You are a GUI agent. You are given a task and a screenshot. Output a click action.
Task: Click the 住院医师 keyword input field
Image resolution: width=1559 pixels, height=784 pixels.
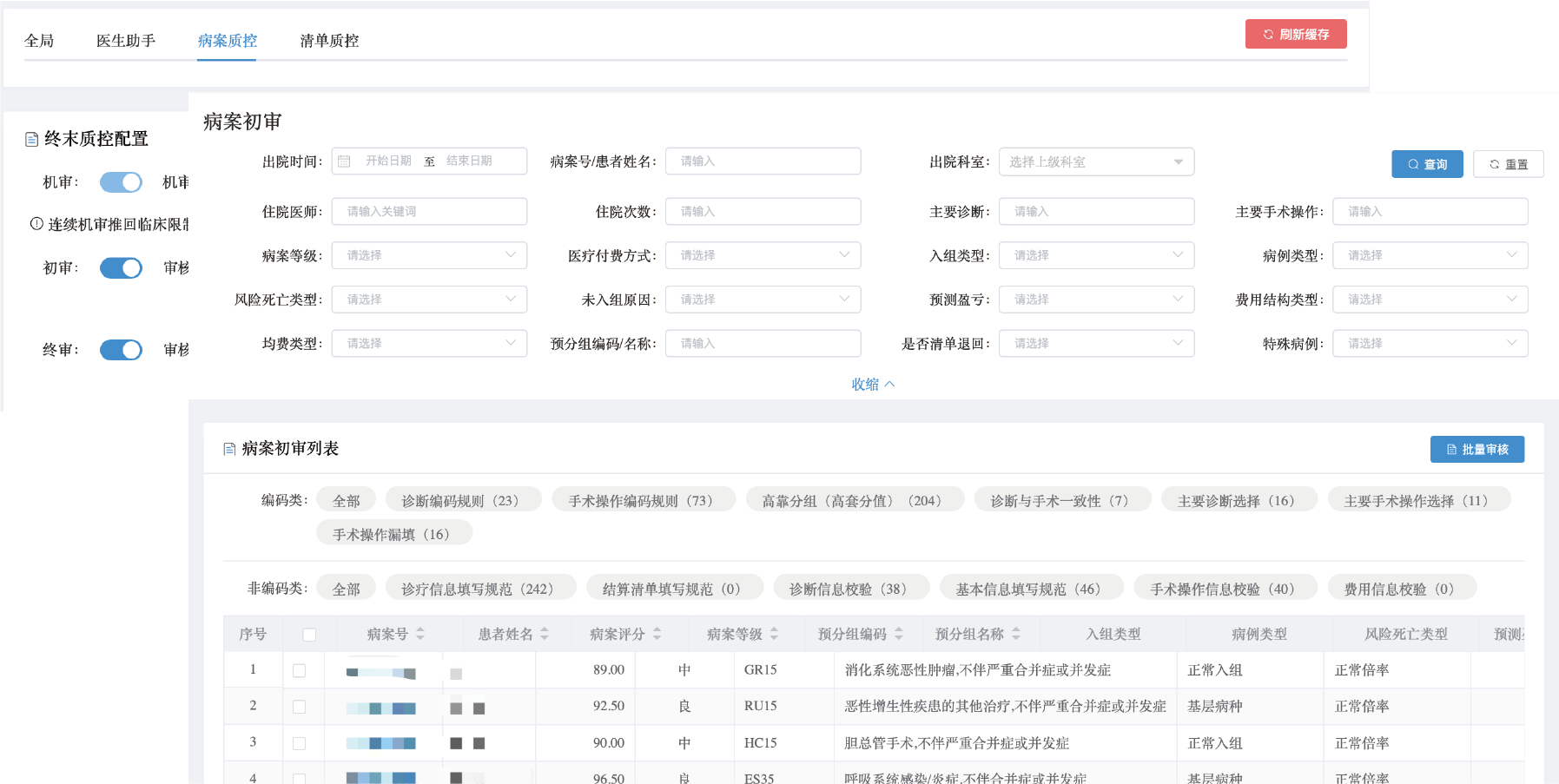coord(429,211)
